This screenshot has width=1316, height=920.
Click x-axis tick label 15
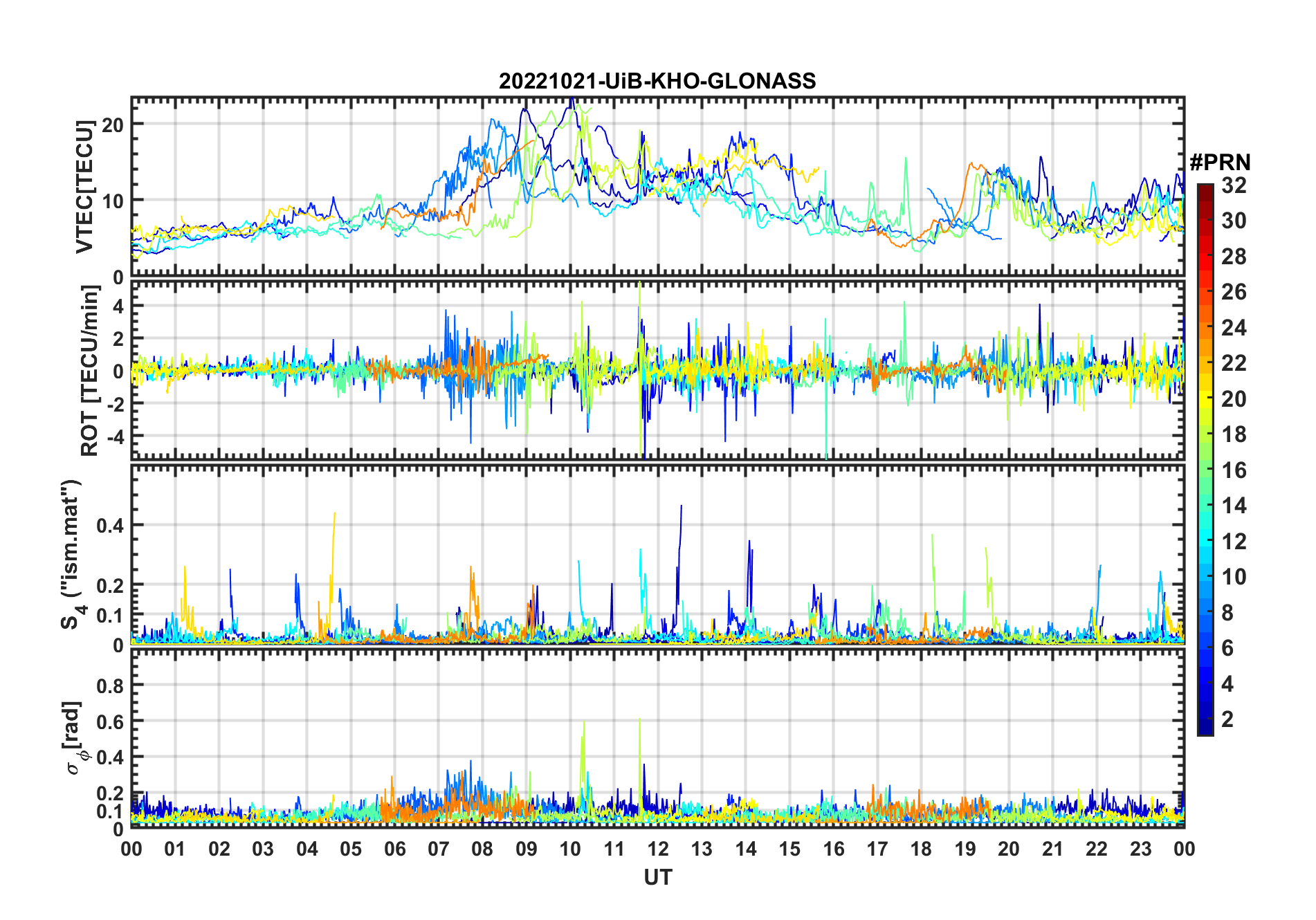789,849
